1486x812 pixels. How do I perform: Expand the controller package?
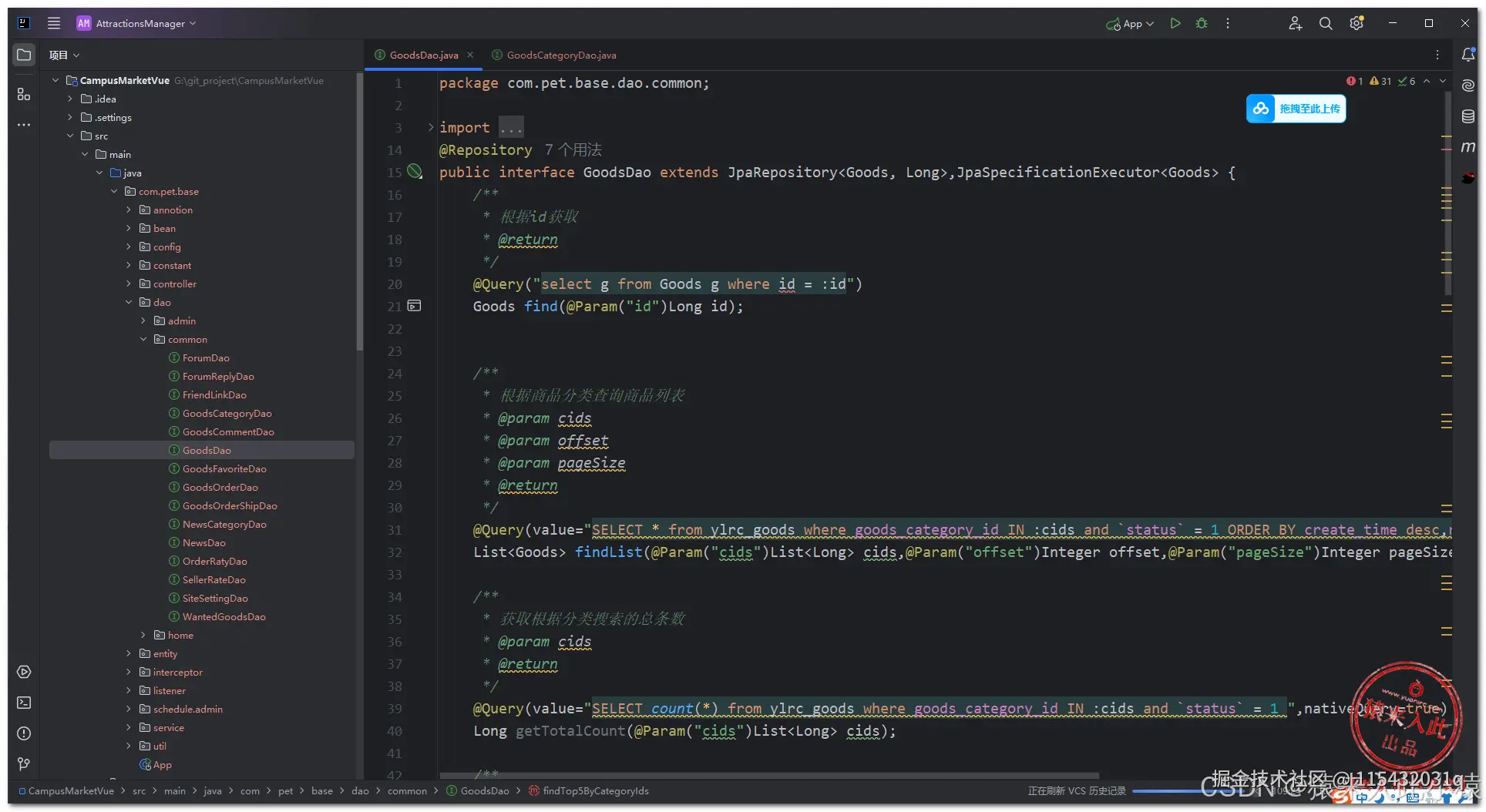tap(129, 284)
